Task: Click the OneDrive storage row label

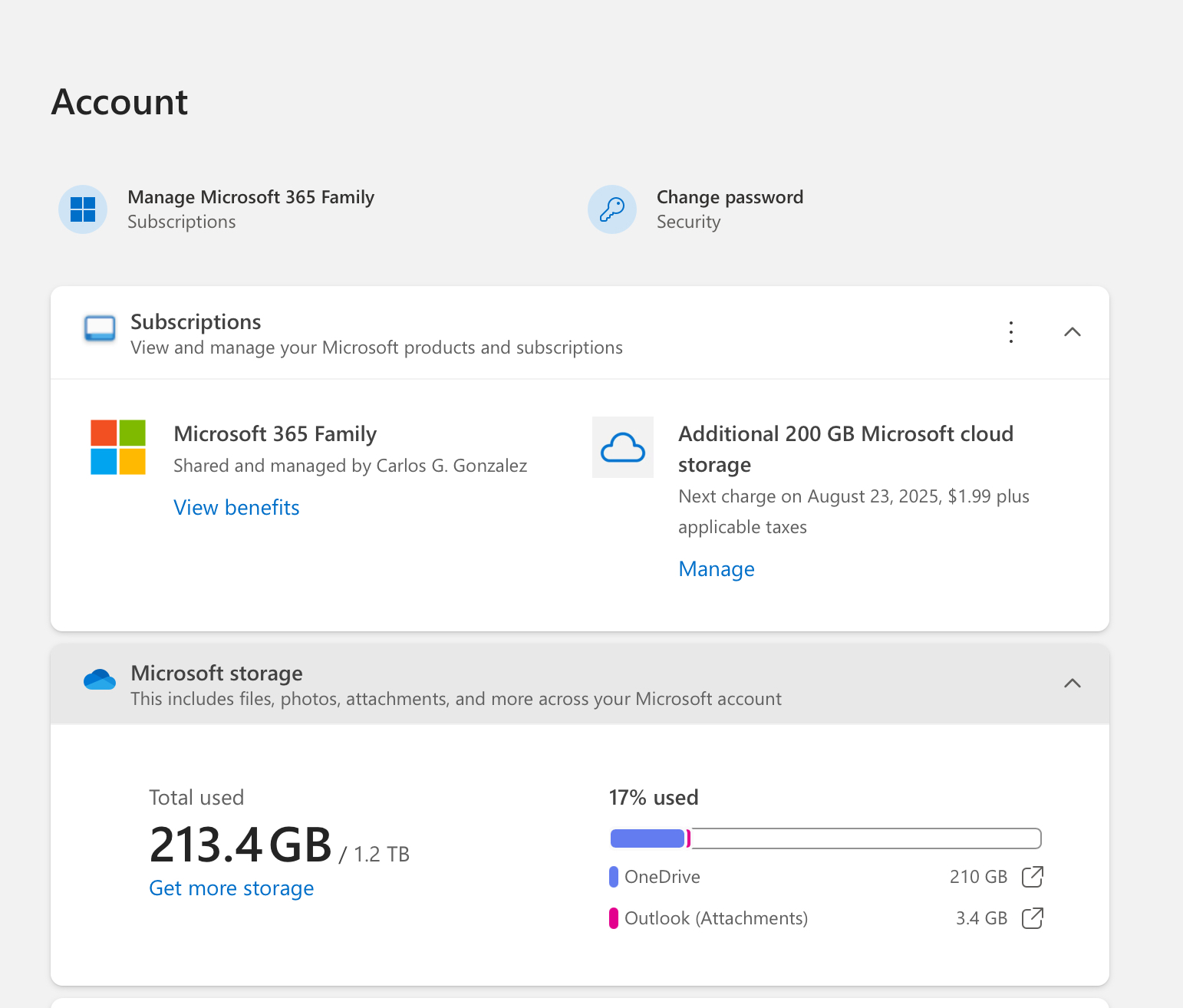Action: tap(662, 877)
